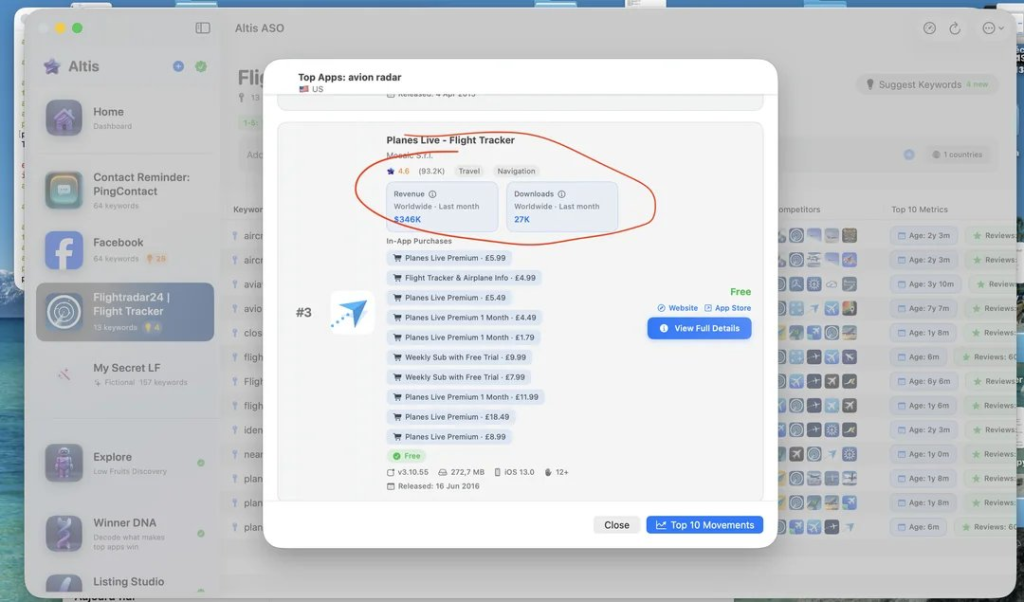Screen dimensions: 1024x602
Task: Click the Downloads info icon
Action: (562, 194)
